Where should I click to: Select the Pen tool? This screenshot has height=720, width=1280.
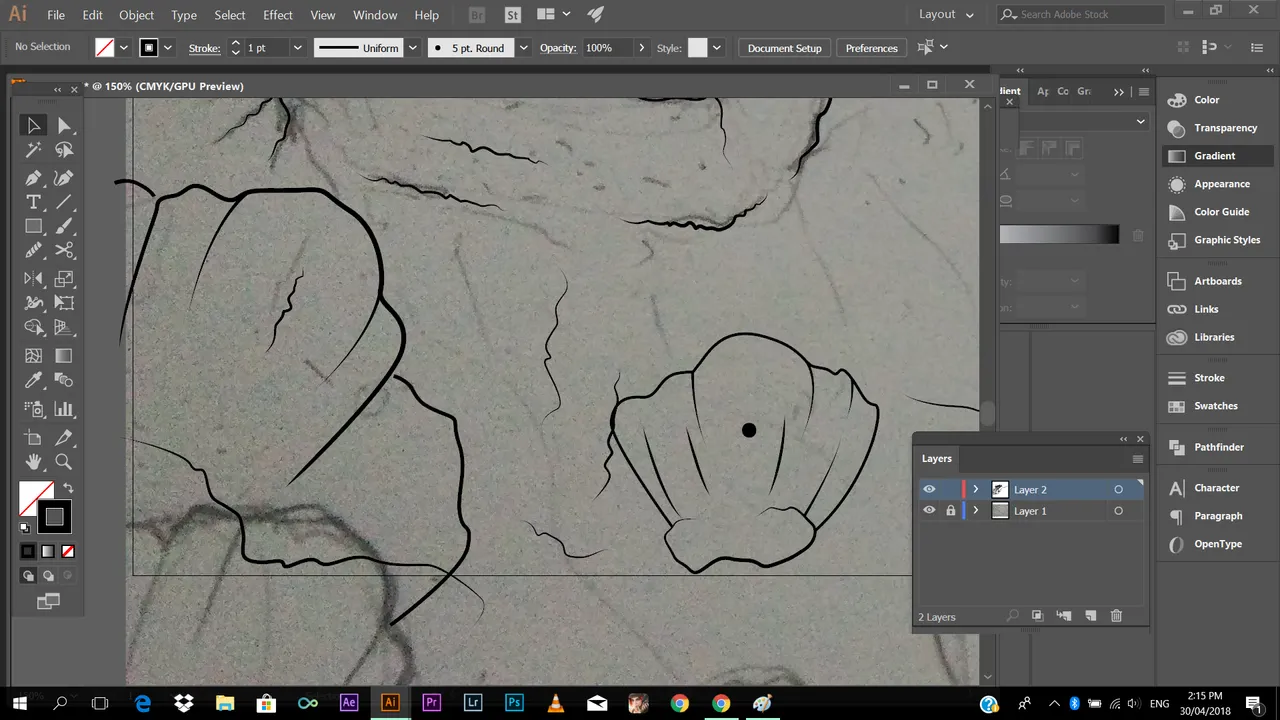33,178
